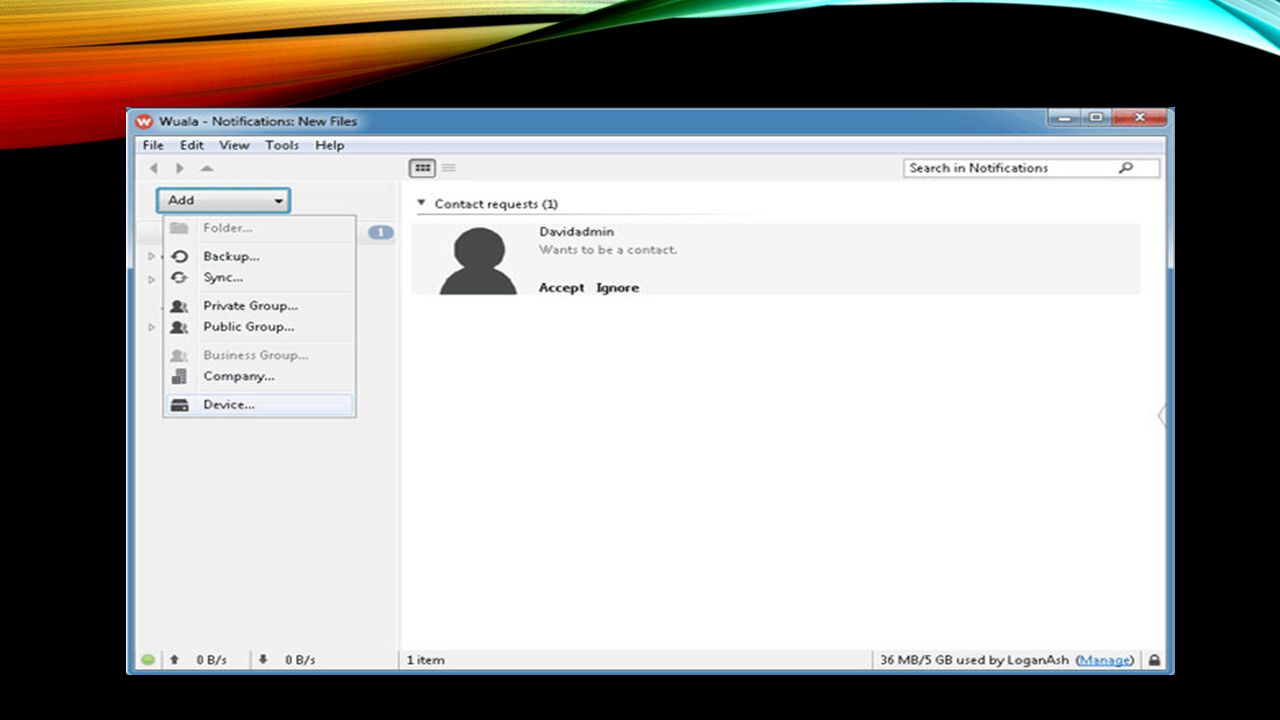Image resolution: width=1280 pixels, height=720 pixels.
Task: Go up one level with the up arrow
Action: click(207, 168)
